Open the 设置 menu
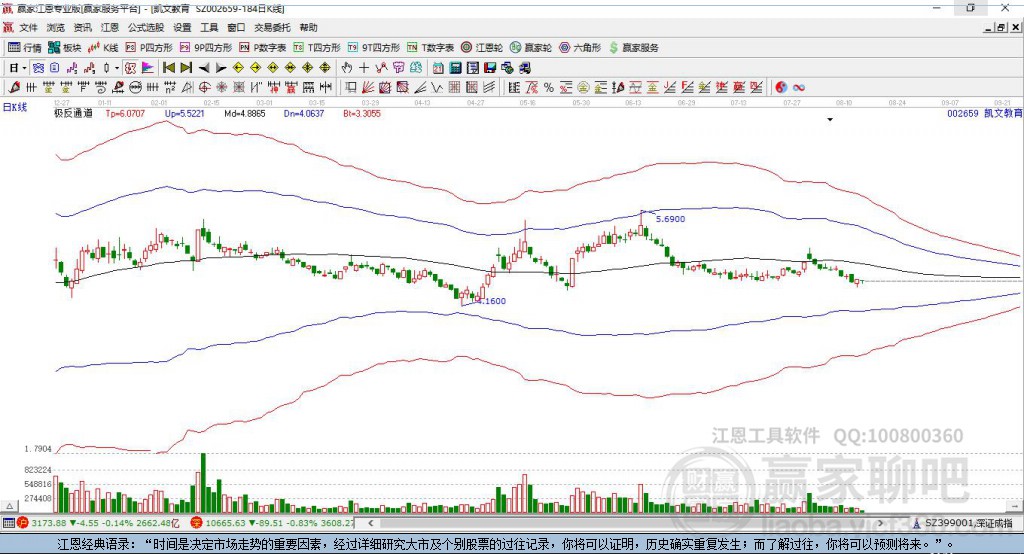 182,27
